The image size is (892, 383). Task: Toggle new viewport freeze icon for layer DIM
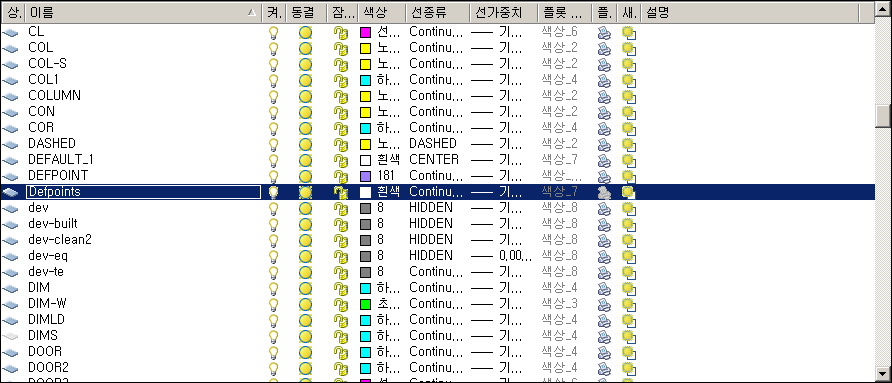click(629, 288)
